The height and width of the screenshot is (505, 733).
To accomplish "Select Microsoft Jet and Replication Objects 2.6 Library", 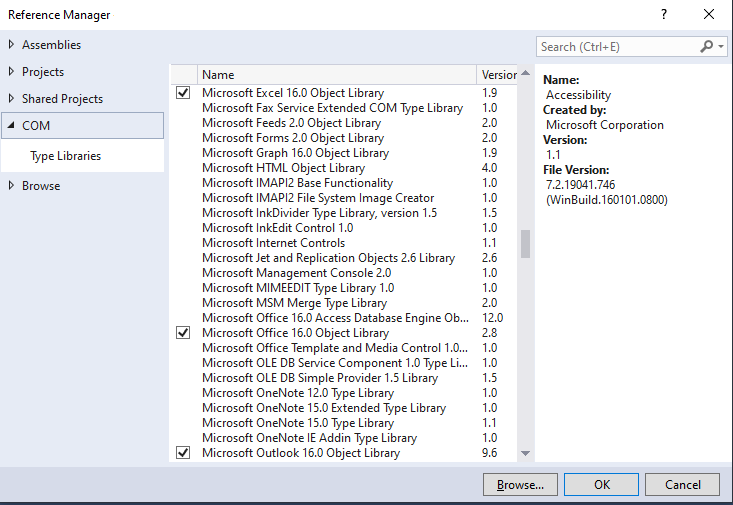I will coord(343,258).
